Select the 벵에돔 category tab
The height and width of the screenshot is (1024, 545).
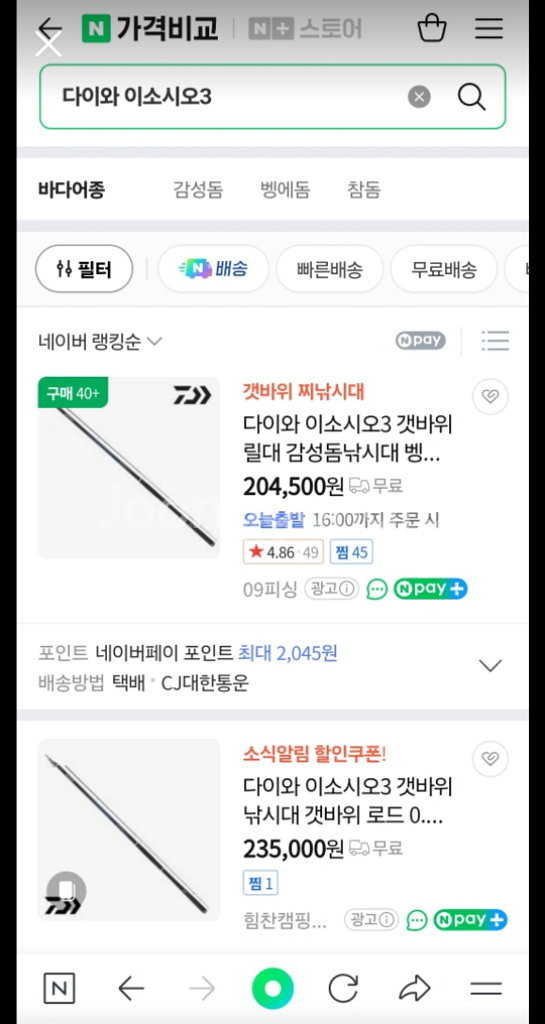285,191
